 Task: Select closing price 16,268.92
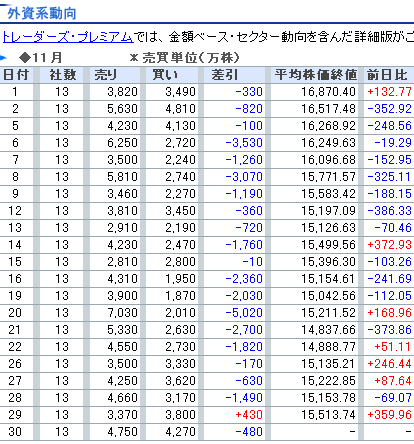(x=328, y=126)
